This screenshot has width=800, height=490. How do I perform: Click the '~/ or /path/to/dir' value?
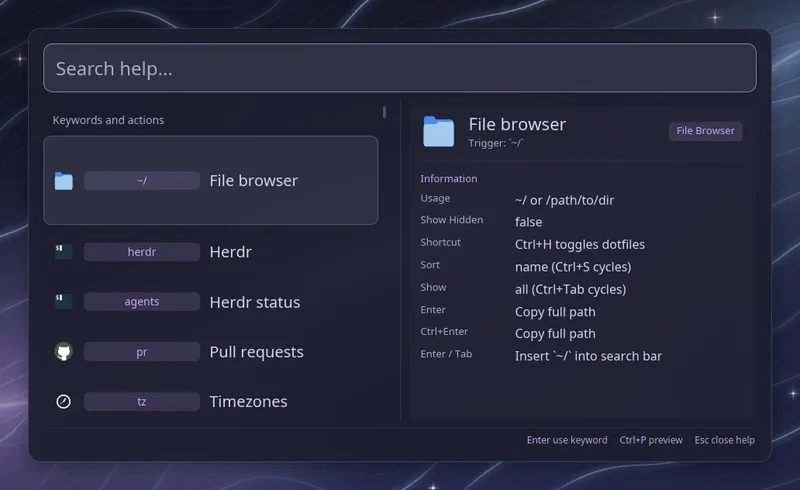(564, 201)
